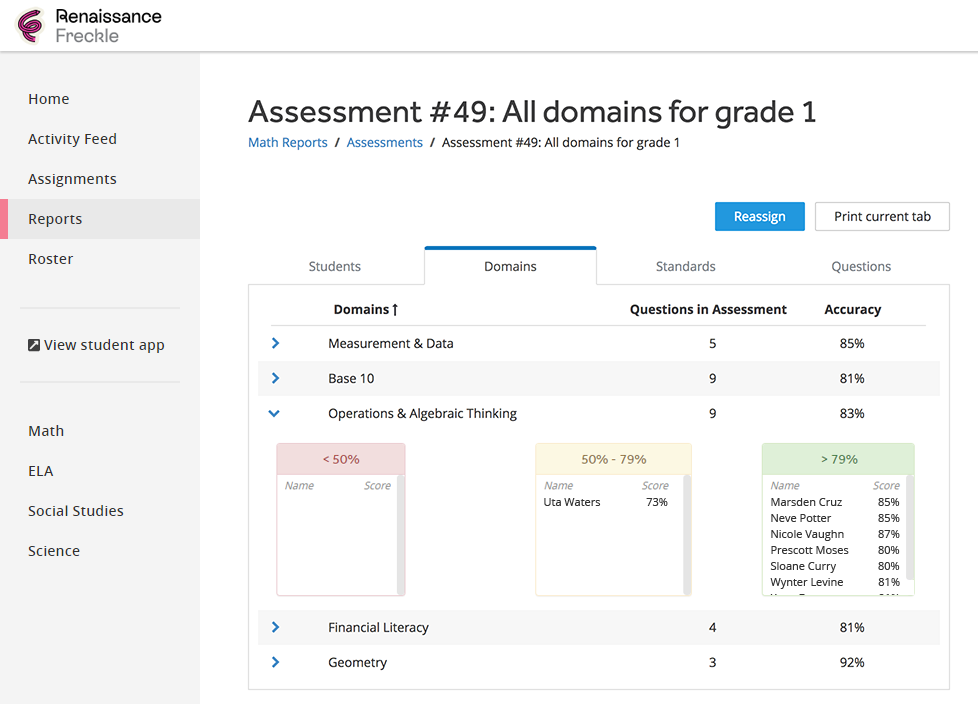978x704 pixels.
Task: Click student Nicole Vaughn
Action: point(807,534)
